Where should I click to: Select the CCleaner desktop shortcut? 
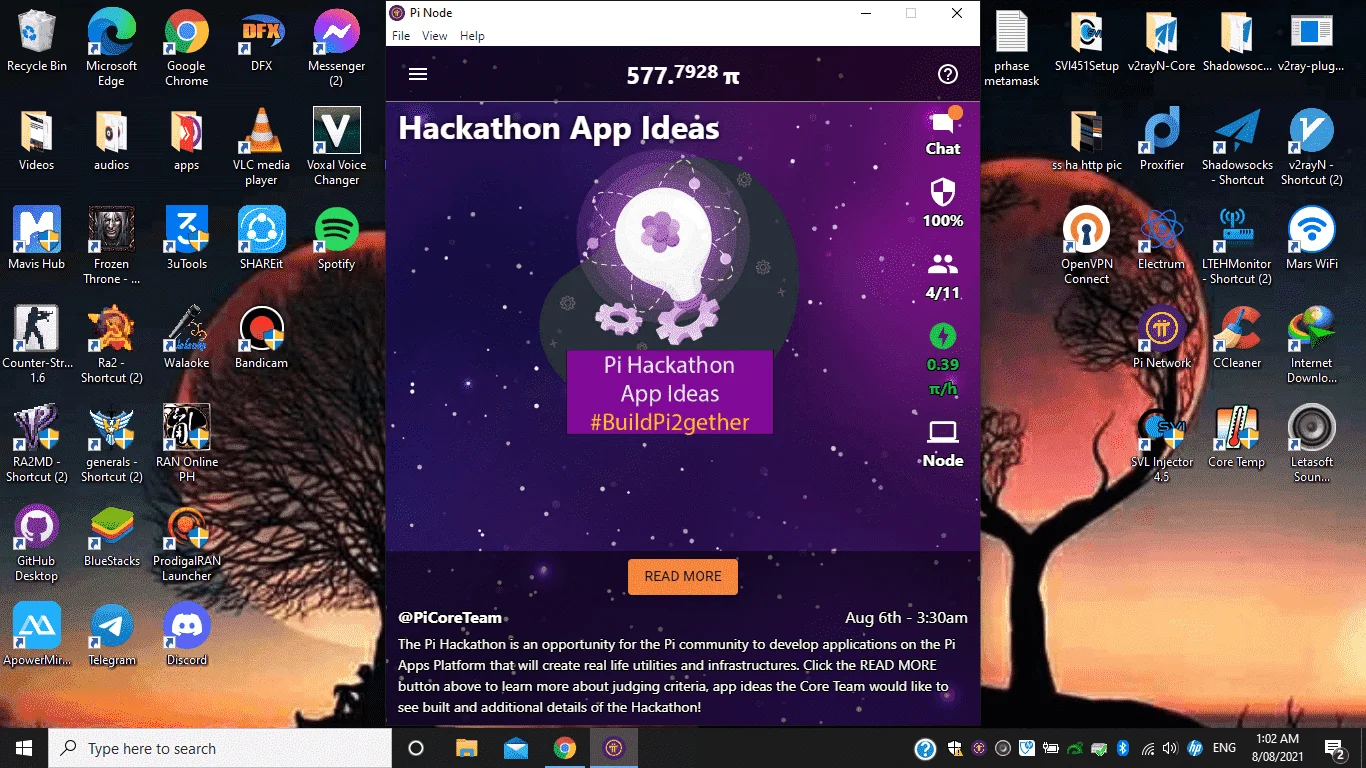[1237, 338]
